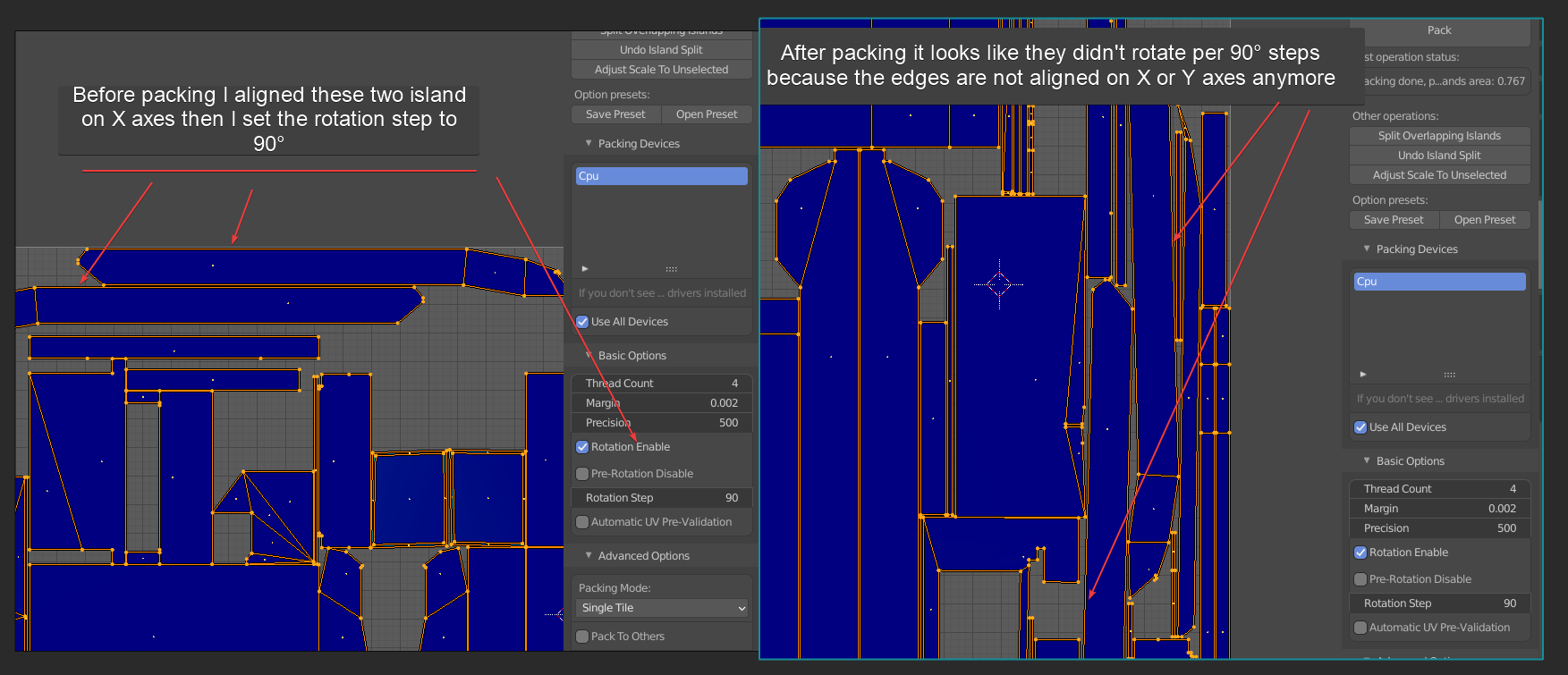The image size is (1568, 675).
Task: Click Thread Count field in right panel
Action: coord(1439,489)
